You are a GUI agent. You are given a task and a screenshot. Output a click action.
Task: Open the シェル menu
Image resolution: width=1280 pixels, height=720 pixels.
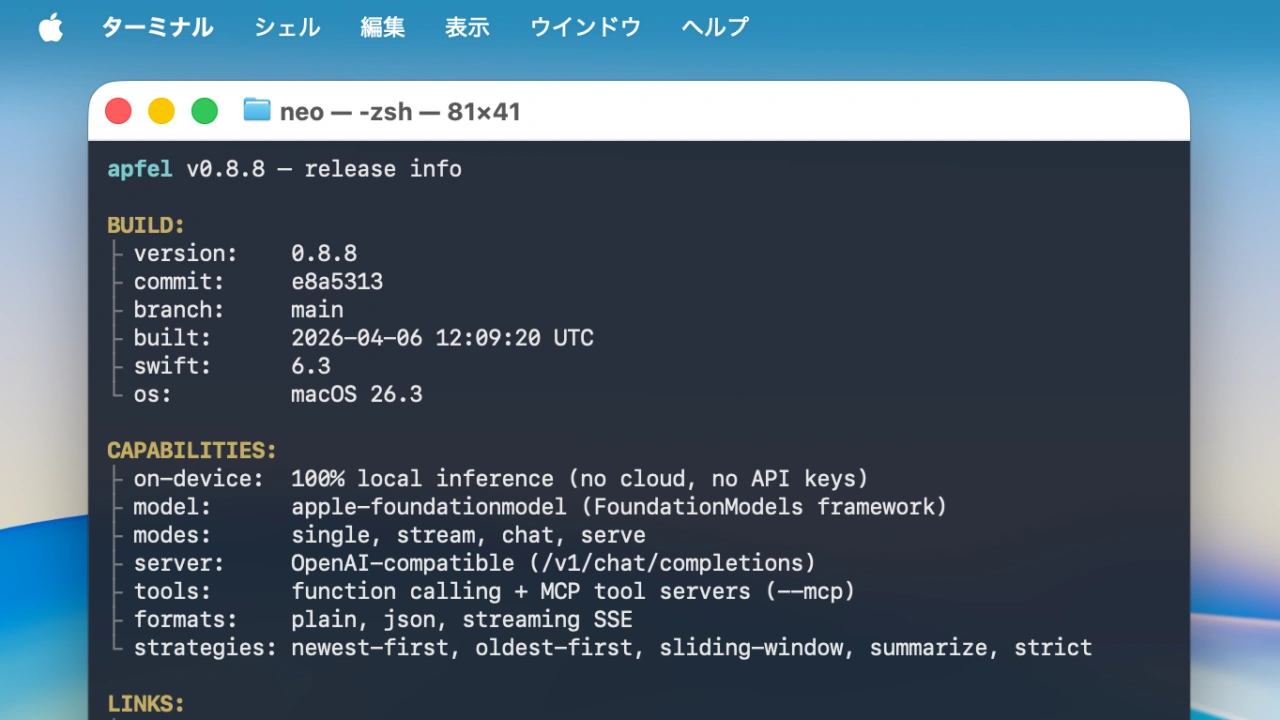coord(287,27)
